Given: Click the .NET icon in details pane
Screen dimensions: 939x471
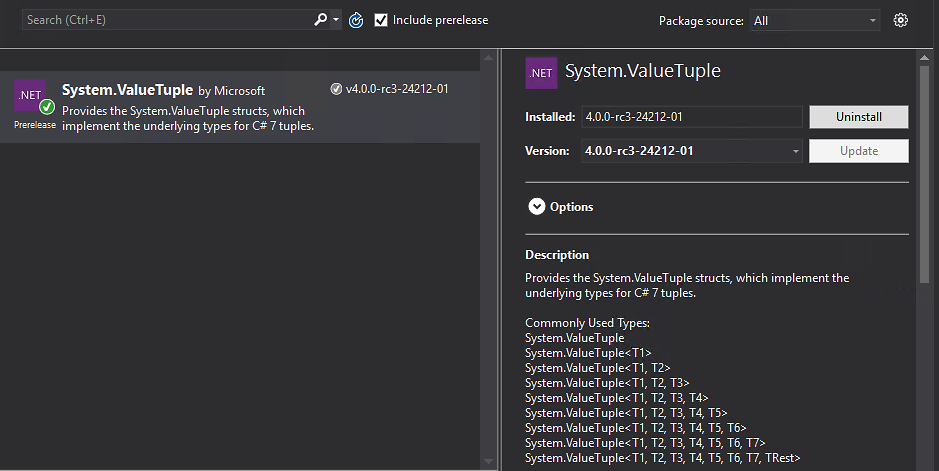Looking at the screenshot, I should 541,73.
